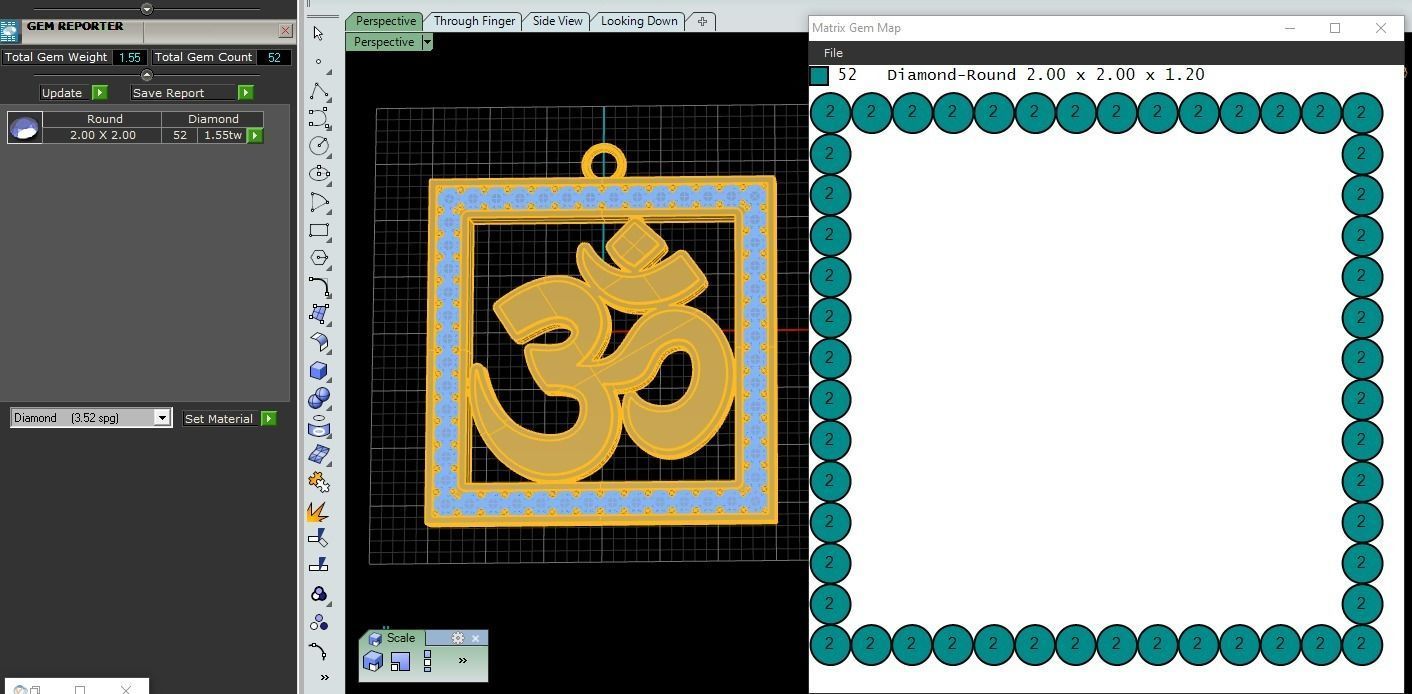Click the Total Gem Count value field
This screenshot has height=694, width=1412.
[274, 57]
